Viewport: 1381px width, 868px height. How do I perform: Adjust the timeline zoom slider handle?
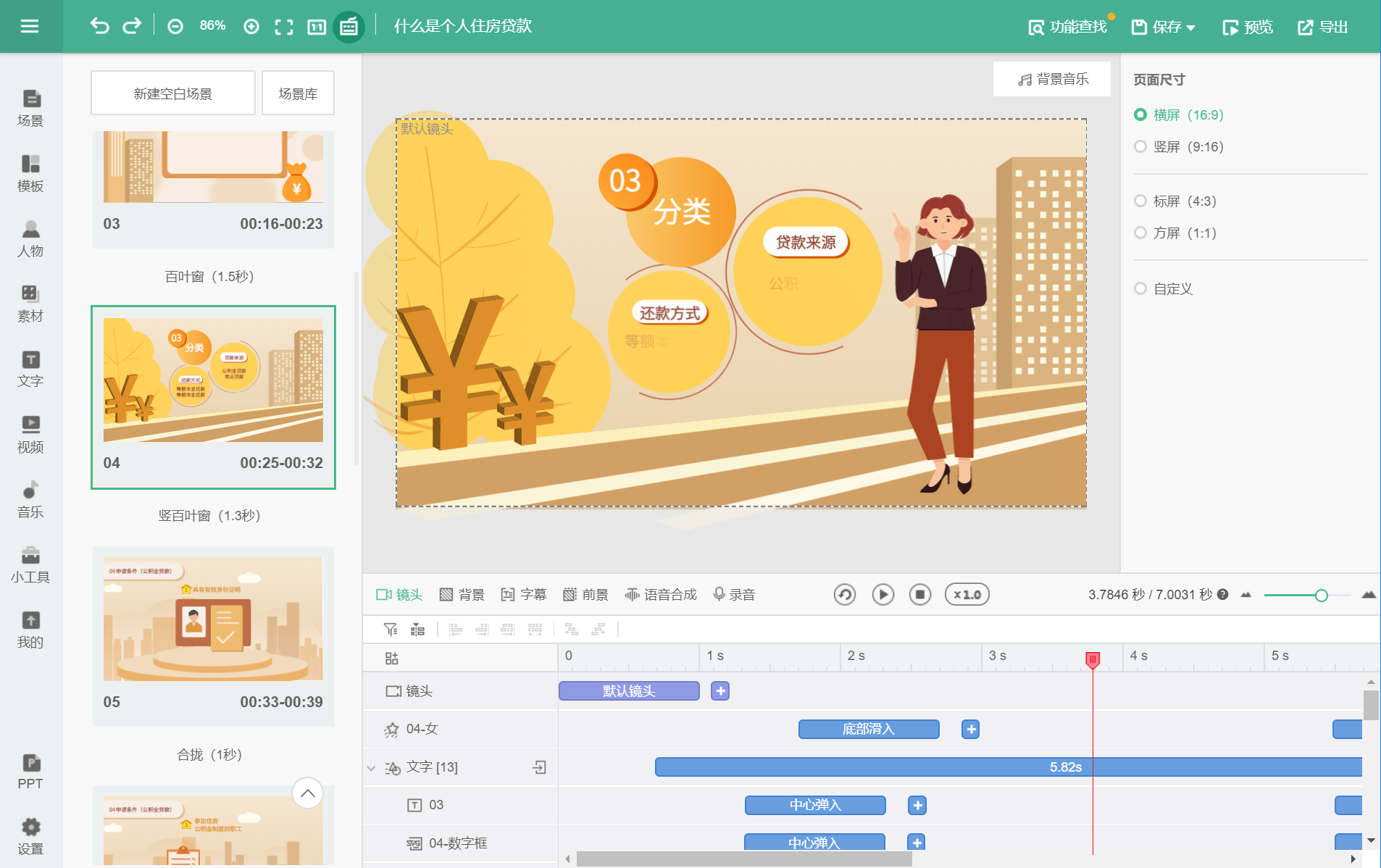coord(1321,596)
